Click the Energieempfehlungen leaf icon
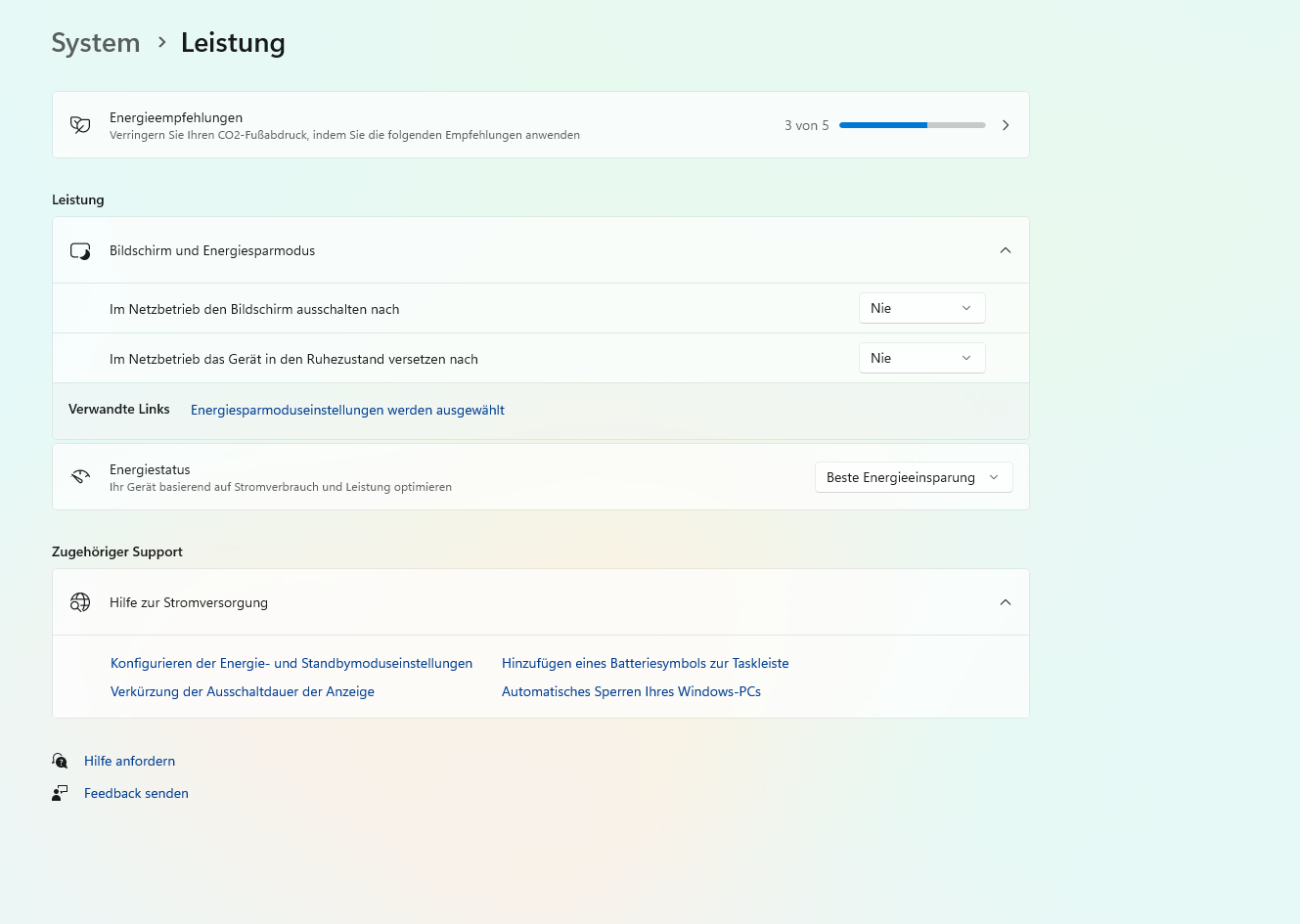Viewport: 1300px width, 924px height. 79,124
